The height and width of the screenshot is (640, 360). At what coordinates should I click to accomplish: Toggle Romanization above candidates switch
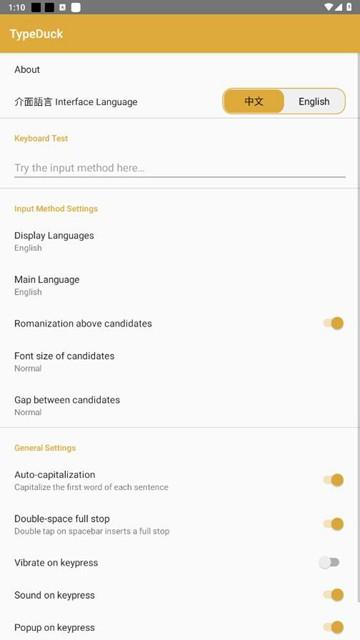[333, 323]
